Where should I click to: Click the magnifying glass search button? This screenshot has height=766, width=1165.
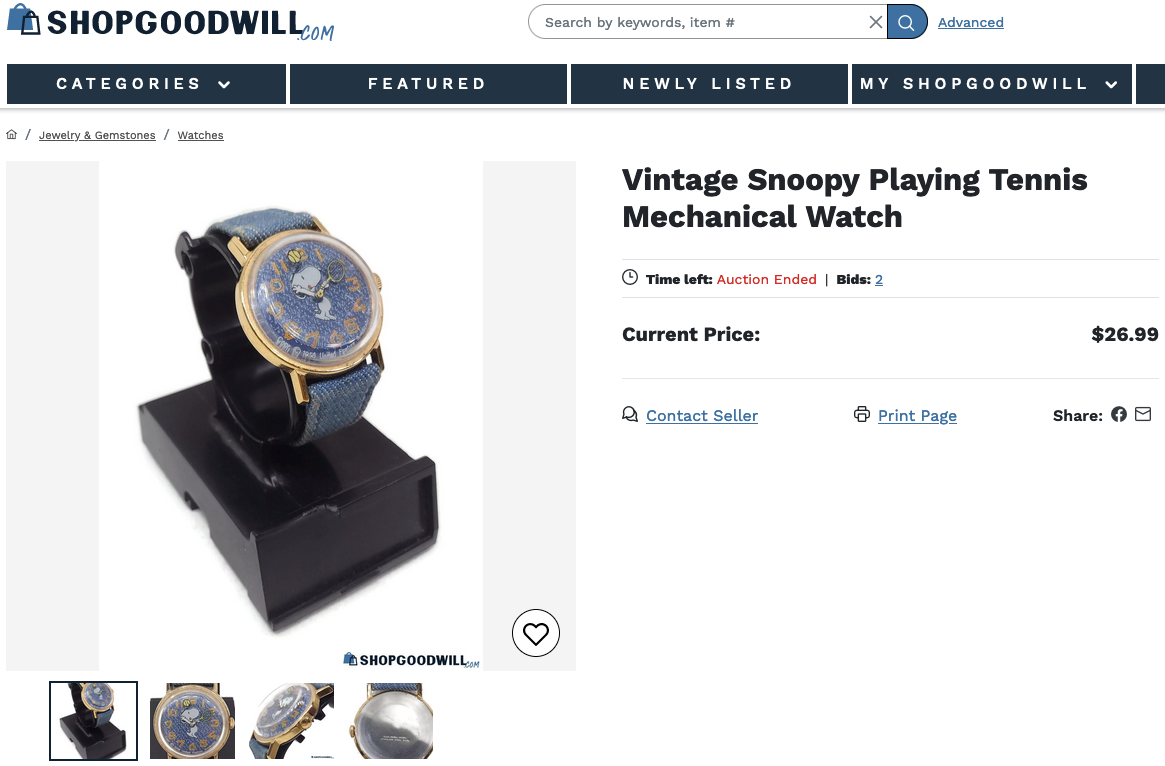pyautogui.click(x=906, y=22)
